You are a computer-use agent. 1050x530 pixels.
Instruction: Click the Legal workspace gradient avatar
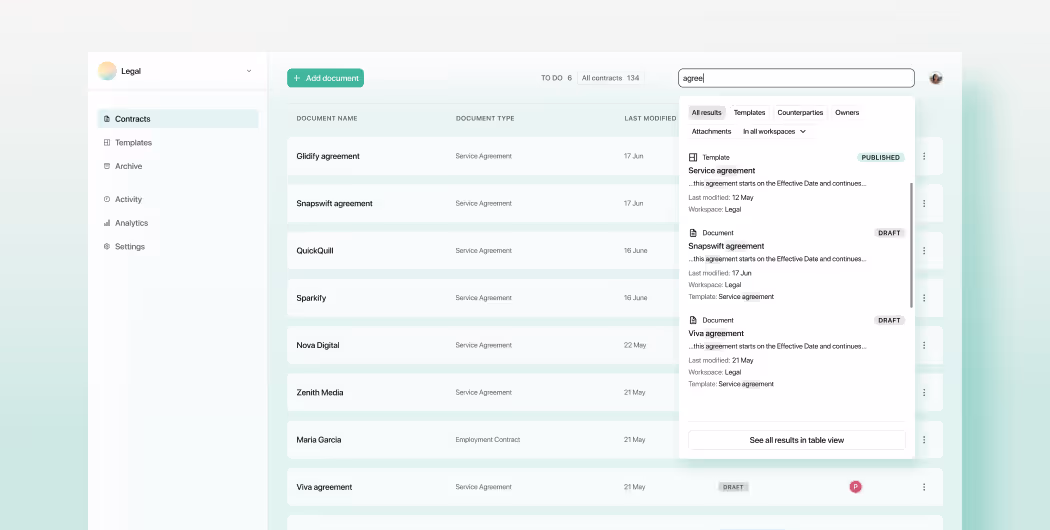[107, 71]
